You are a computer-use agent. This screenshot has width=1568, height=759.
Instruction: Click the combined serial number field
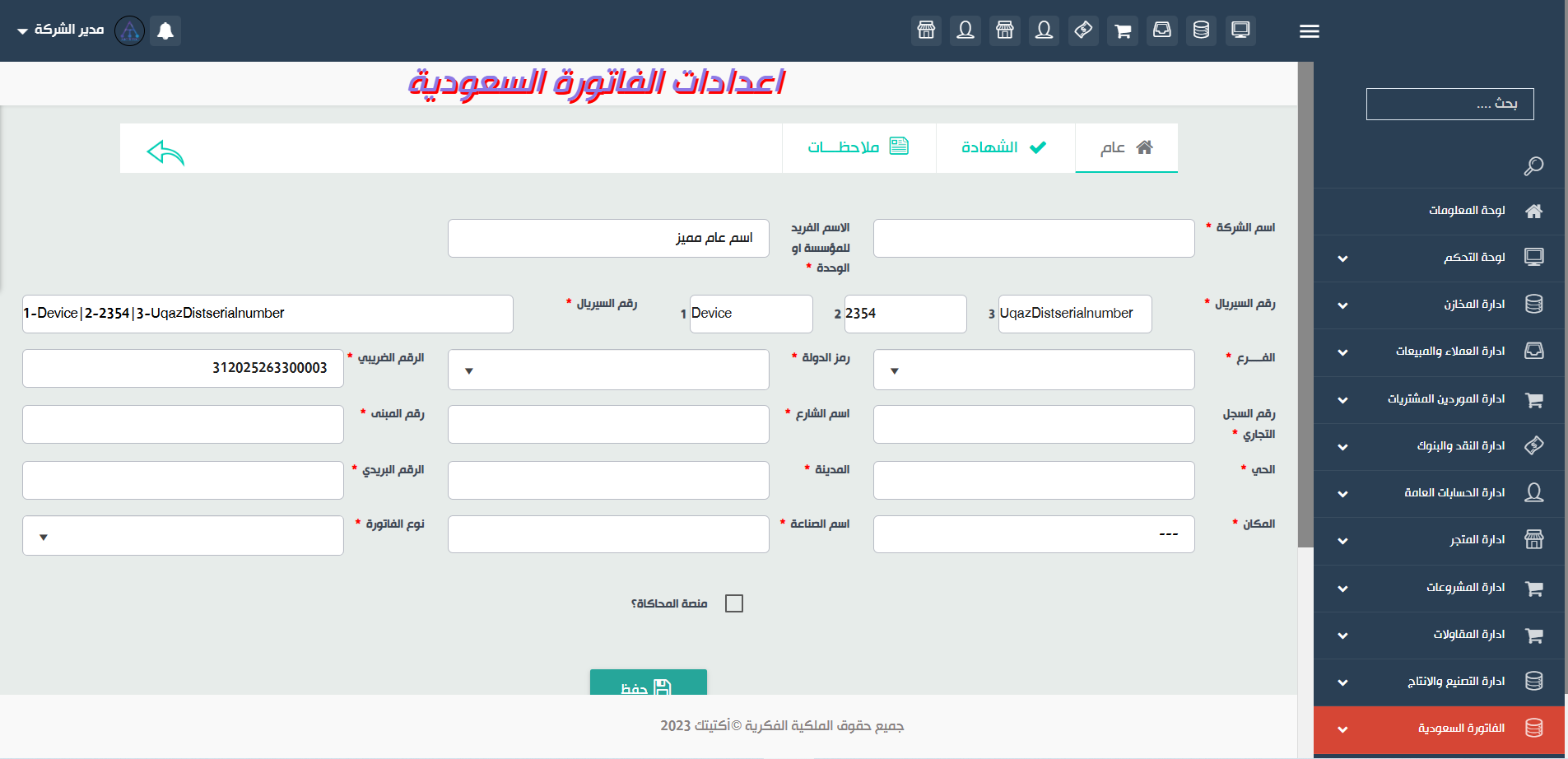pos(268,314)
